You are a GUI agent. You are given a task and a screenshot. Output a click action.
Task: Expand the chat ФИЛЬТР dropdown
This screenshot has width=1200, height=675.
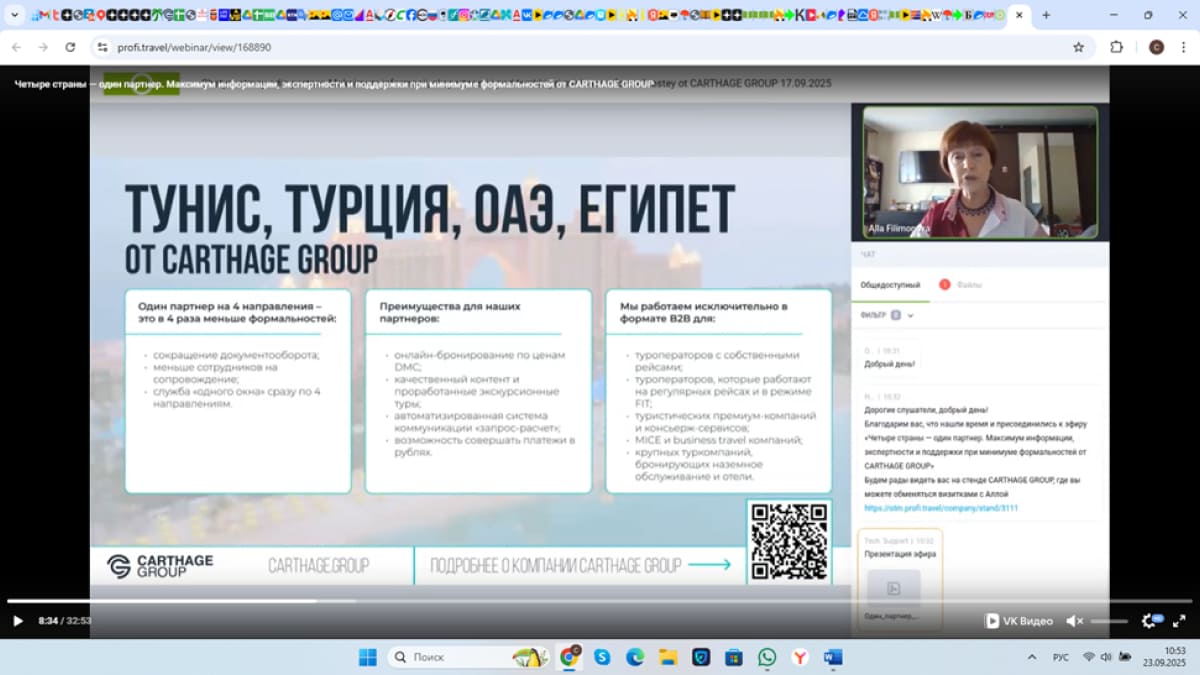click(x=910, y=315)
